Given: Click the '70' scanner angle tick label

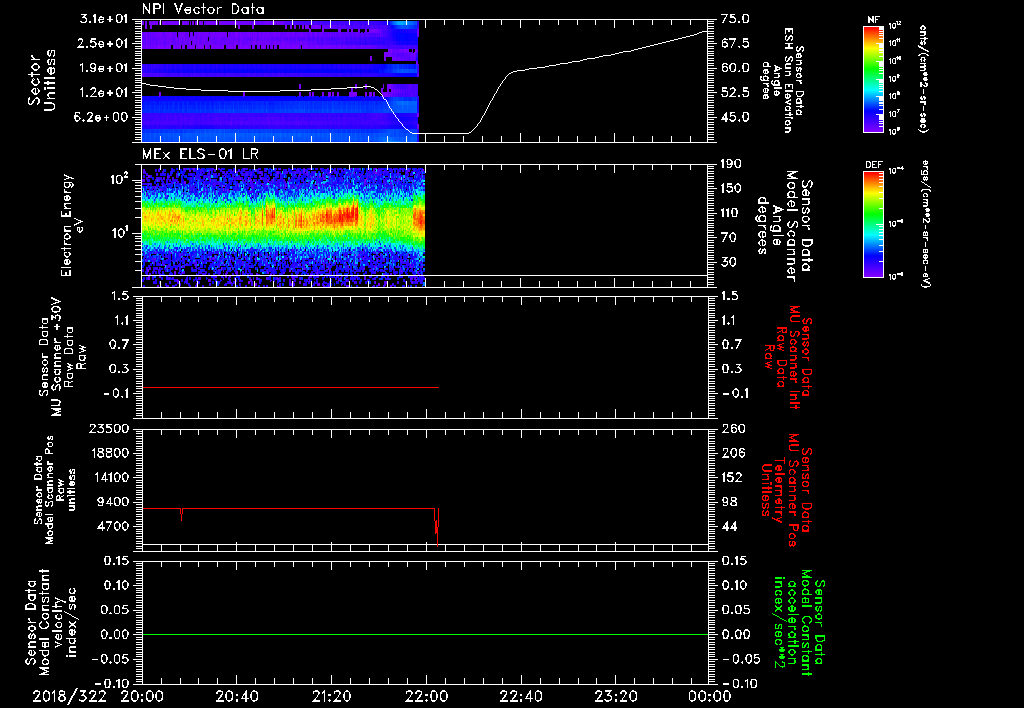Looking at the screenshot, I should pos(729,238).
